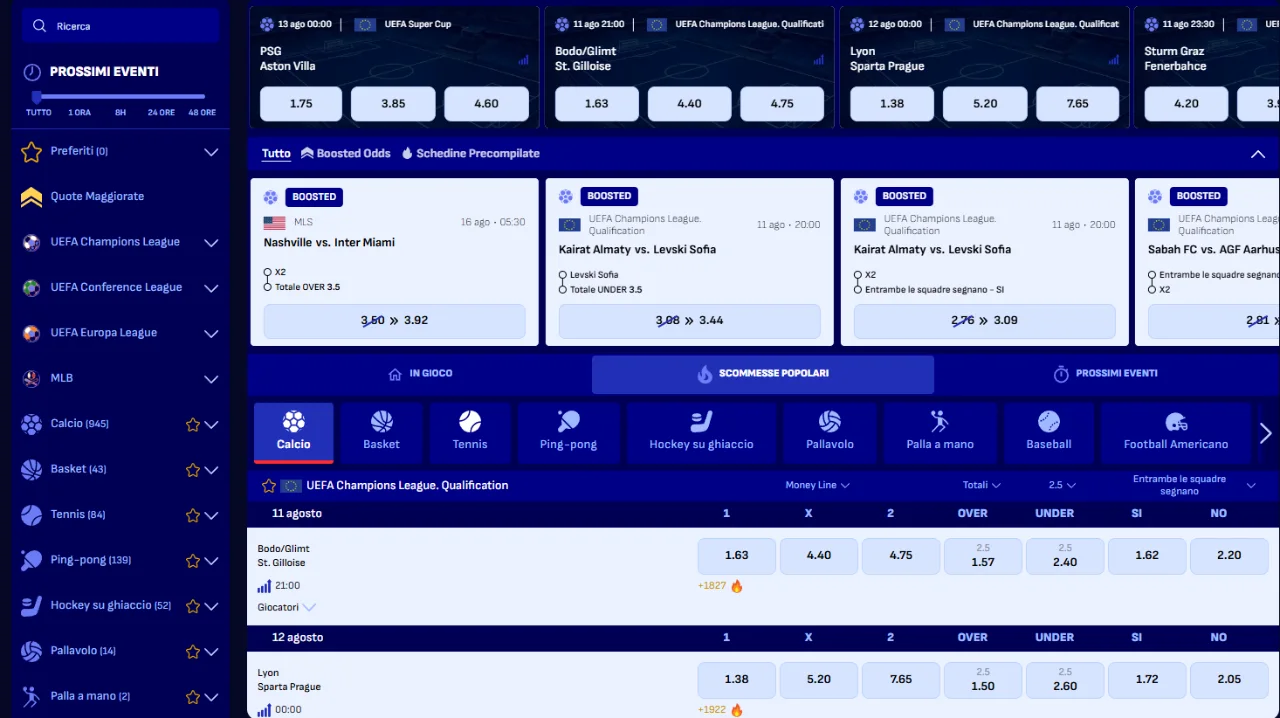This screenshot has height=718, width=1280.
Task: Open stats icon on Bodo/Glimt top card
Action: [x=819, y=60]
